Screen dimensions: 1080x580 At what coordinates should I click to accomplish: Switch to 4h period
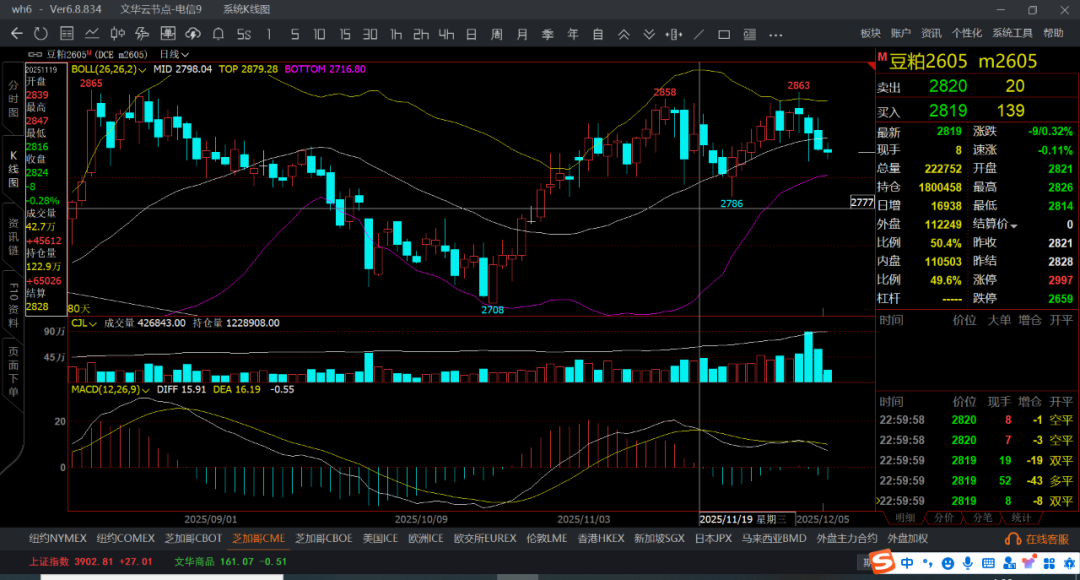point(446,34)
